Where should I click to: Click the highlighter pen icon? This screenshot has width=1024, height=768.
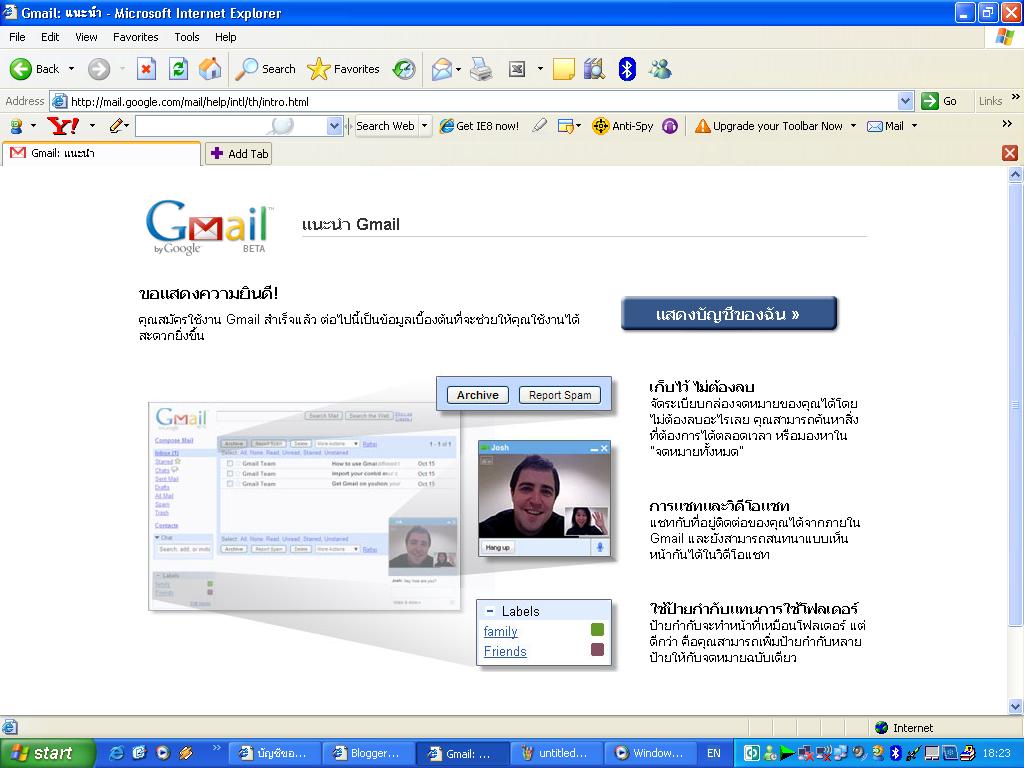pos(539,125)
